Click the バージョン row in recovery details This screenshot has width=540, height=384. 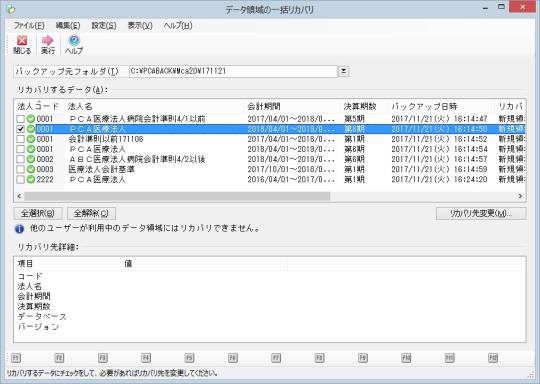coord(38,326)
